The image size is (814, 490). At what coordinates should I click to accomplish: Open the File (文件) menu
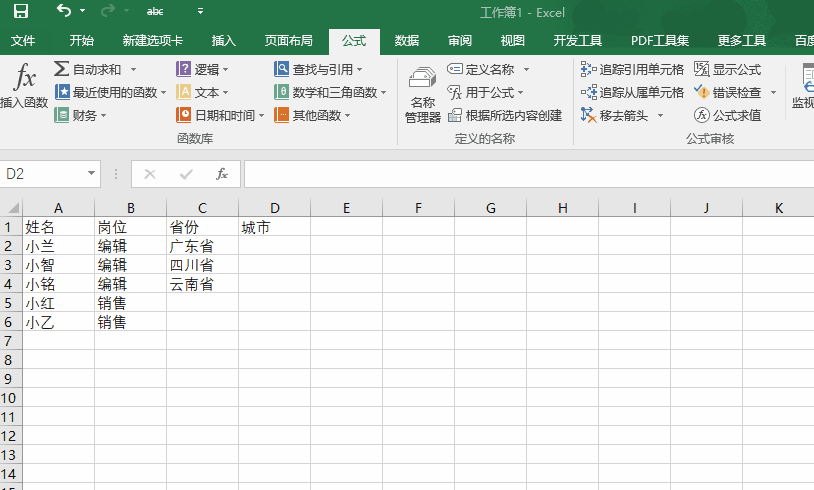tap(23, 41)
